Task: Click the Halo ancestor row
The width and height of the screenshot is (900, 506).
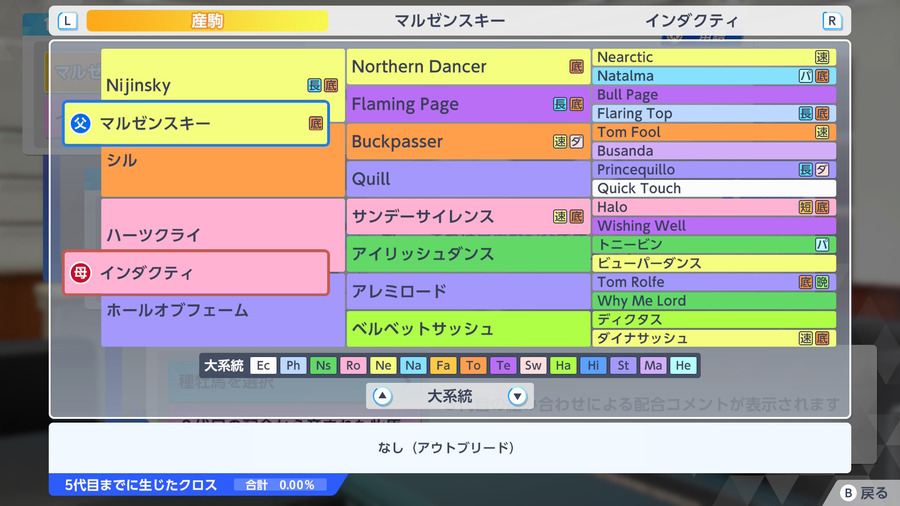Action: (714, 207)
